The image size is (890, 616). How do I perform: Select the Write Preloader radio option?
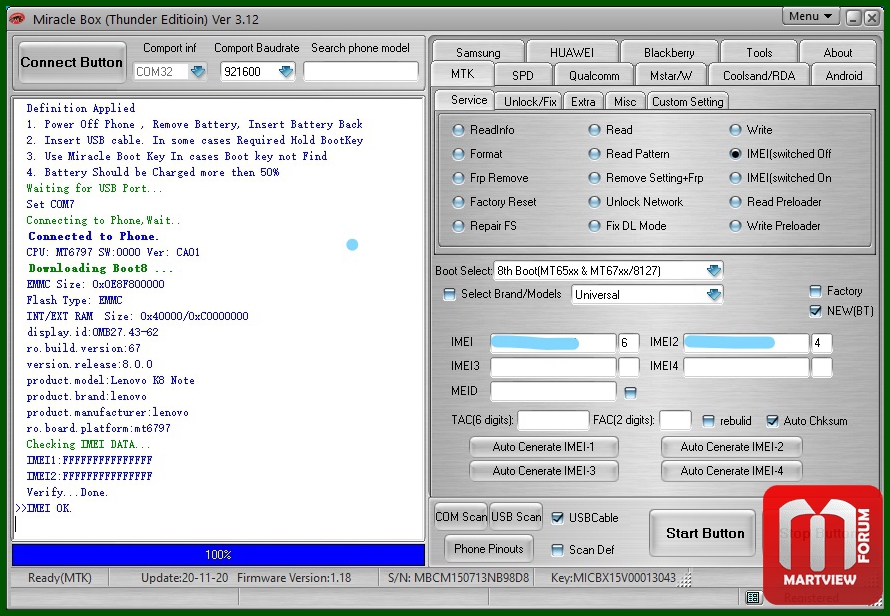[x=735, y=226]
